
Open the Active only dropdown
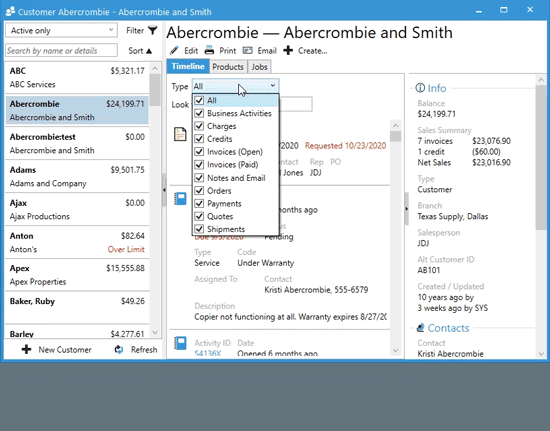click(61, 31)
